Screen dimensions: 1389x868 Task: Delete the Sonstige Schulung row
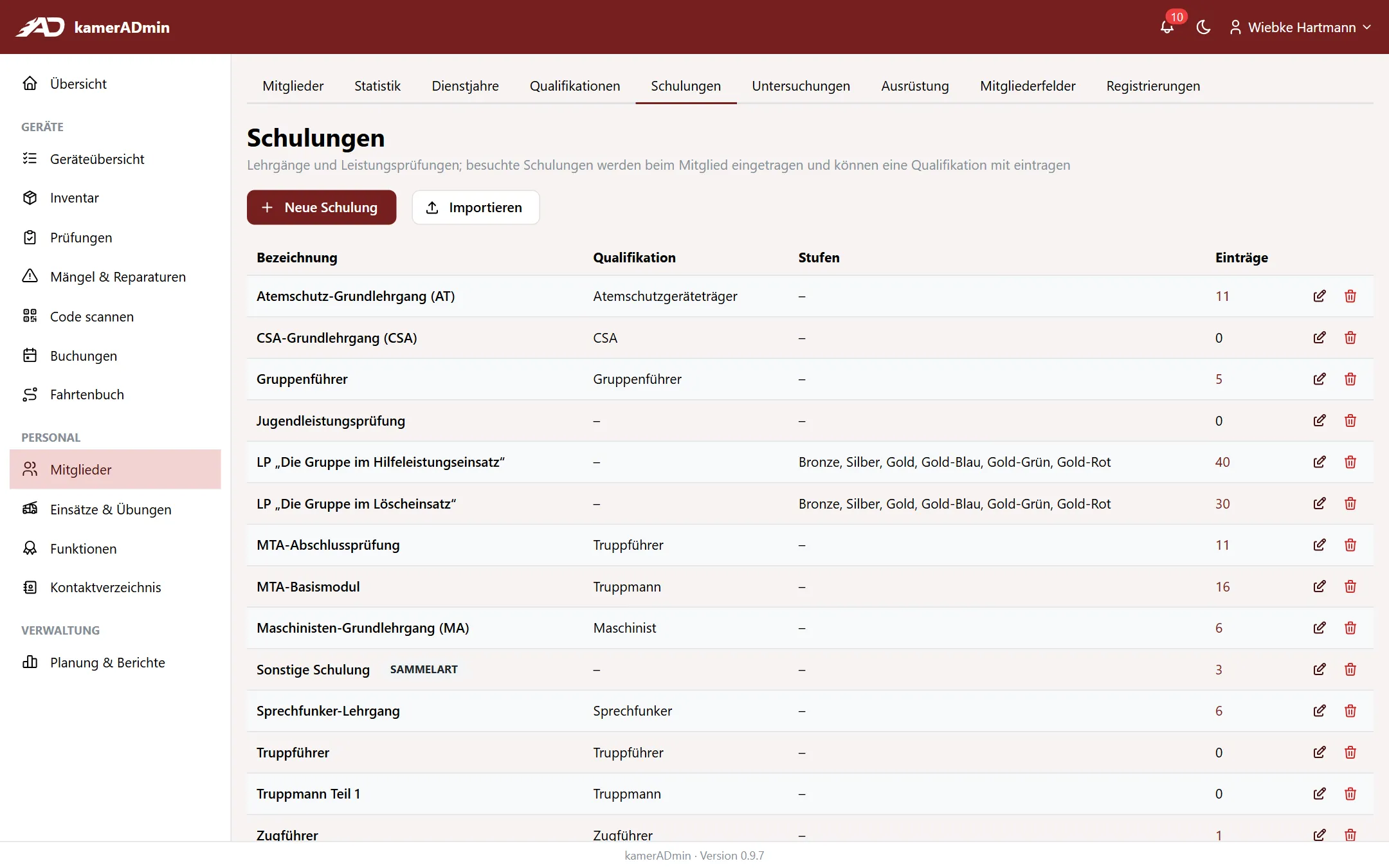click(x=1350, y=669)
